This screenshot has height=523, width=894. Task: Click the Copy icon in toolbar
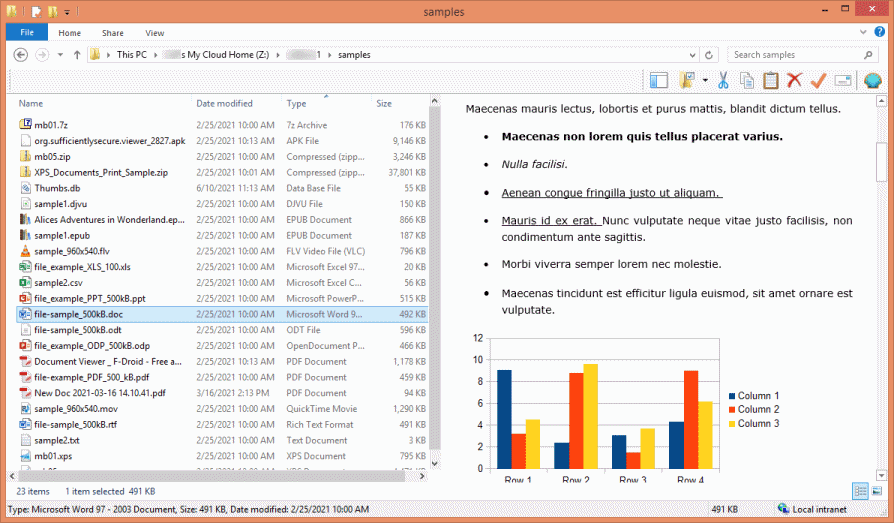(747, 80)
